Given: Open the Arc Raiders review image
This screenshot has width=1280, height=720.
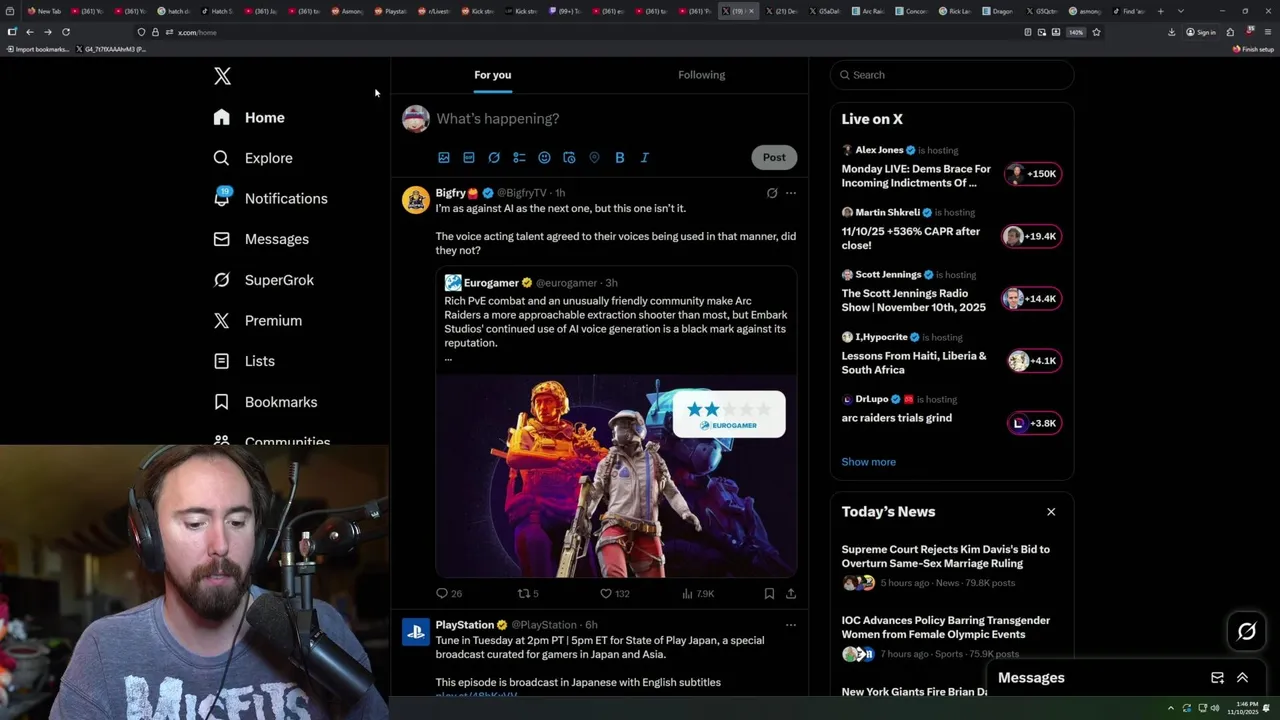Looking at the screenshot, I should (x=616, y=476).
